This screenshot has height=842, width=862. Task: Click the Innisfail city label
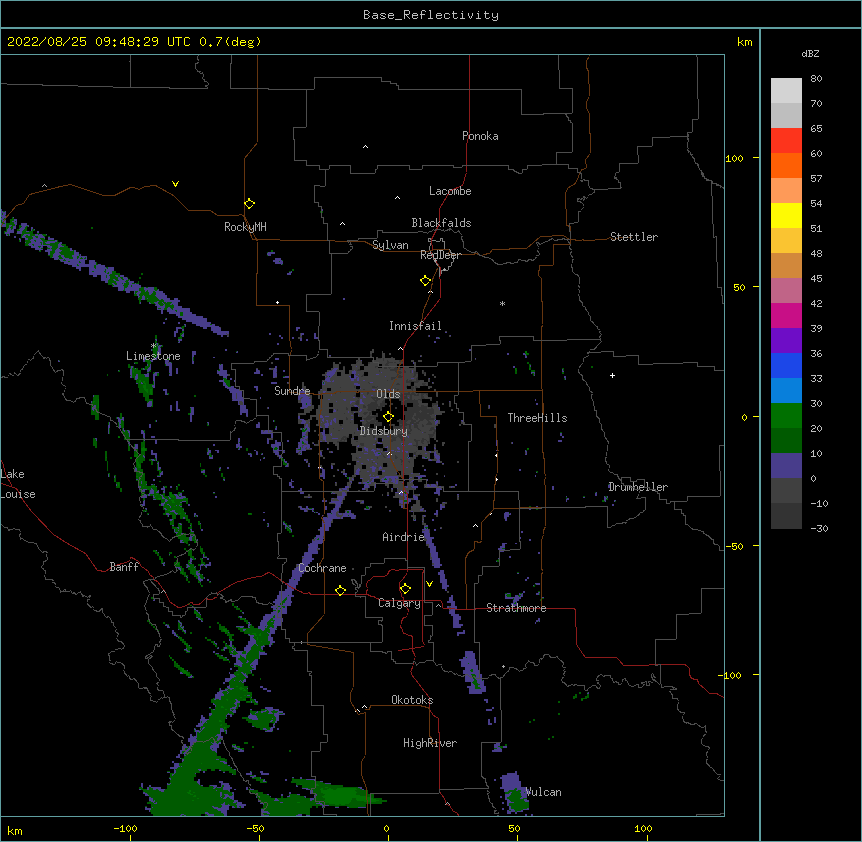point(415,326)
